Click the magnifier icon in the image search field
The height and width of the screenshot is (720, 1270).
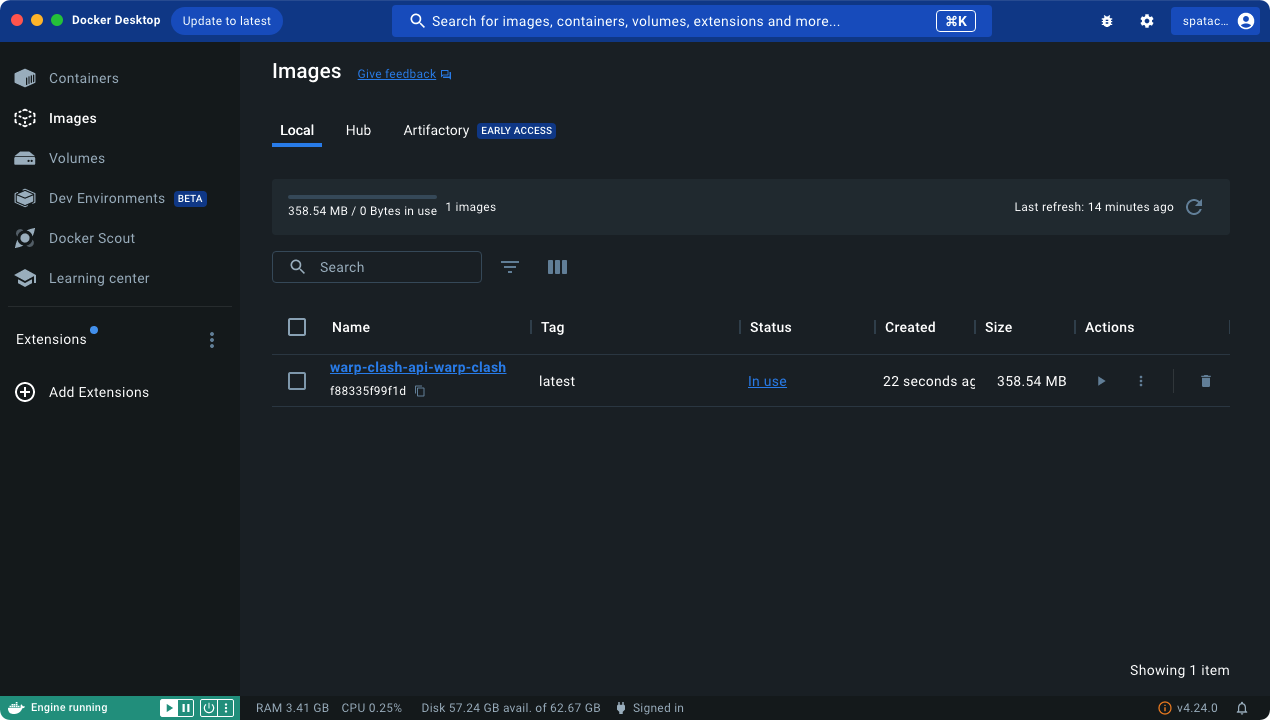297,267
